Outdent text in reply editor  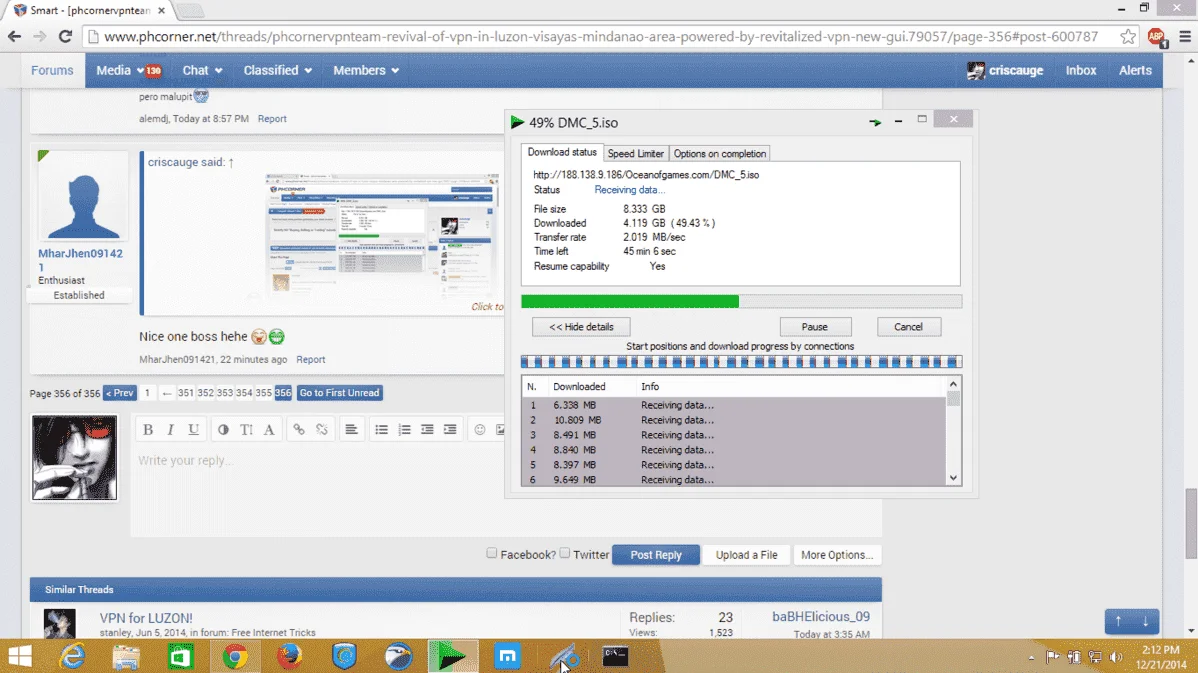pyautogui.click(x=427, y=430)
